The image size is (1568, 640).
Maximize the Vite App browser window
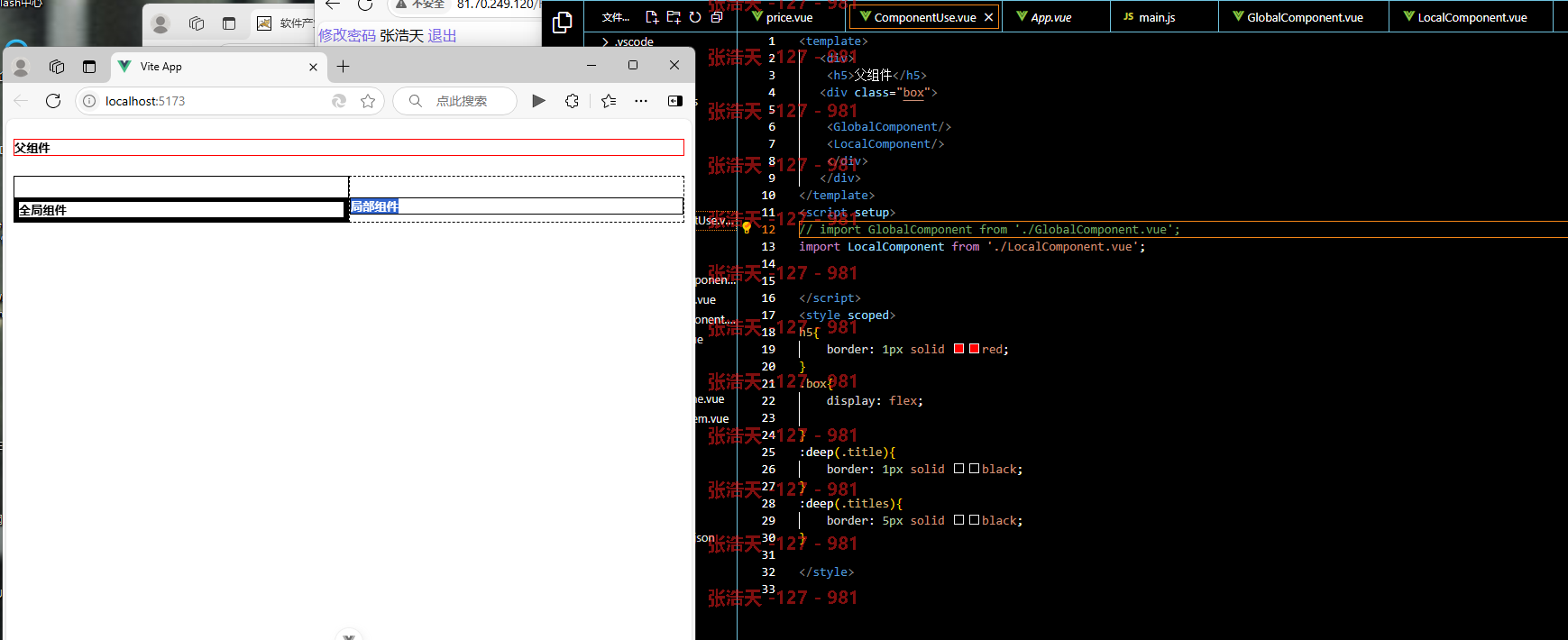point(633,65)
